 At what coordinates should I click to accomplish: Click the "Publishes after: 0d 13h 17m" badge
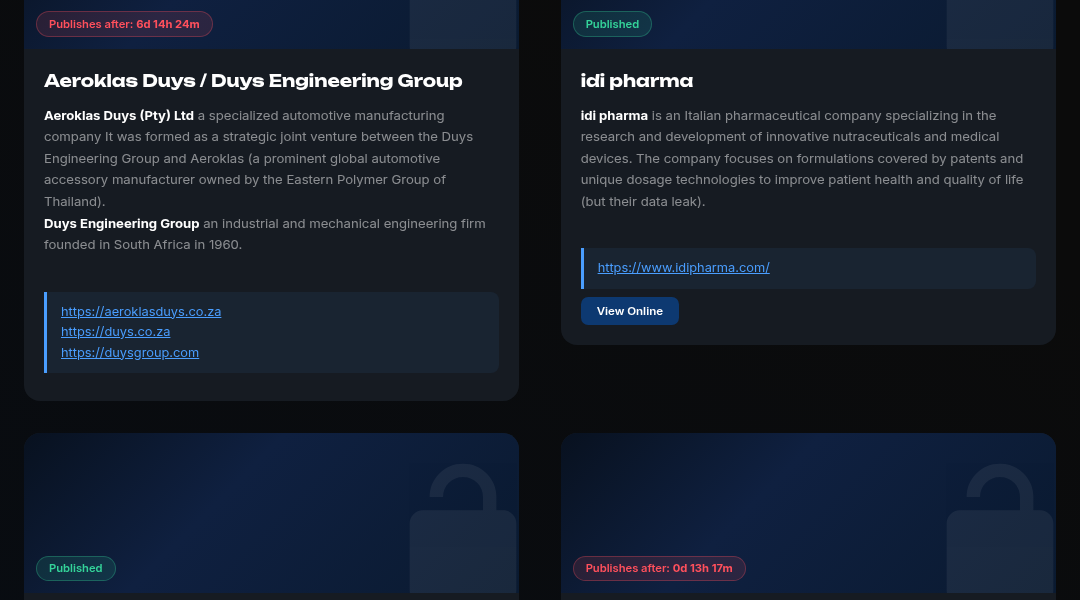[x=659, y=568]
